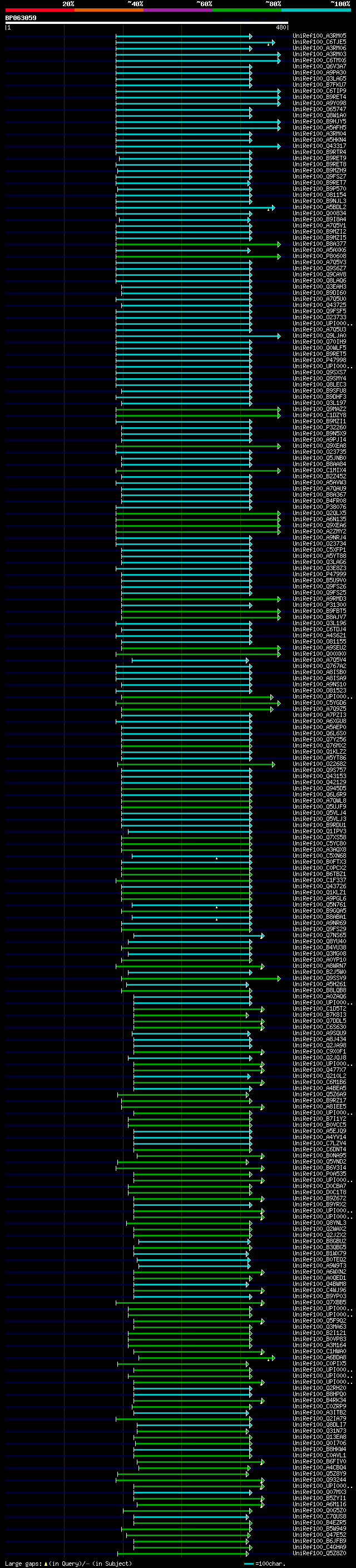Click the Large gaps legend text
Screen dimensions: 356x1568
click(68, 1563)
